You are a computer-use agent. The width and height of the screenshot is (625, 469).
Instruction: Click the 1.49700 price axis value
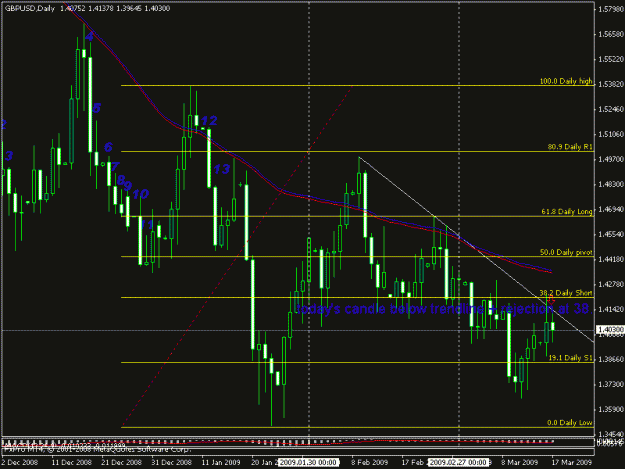[611, 159]
